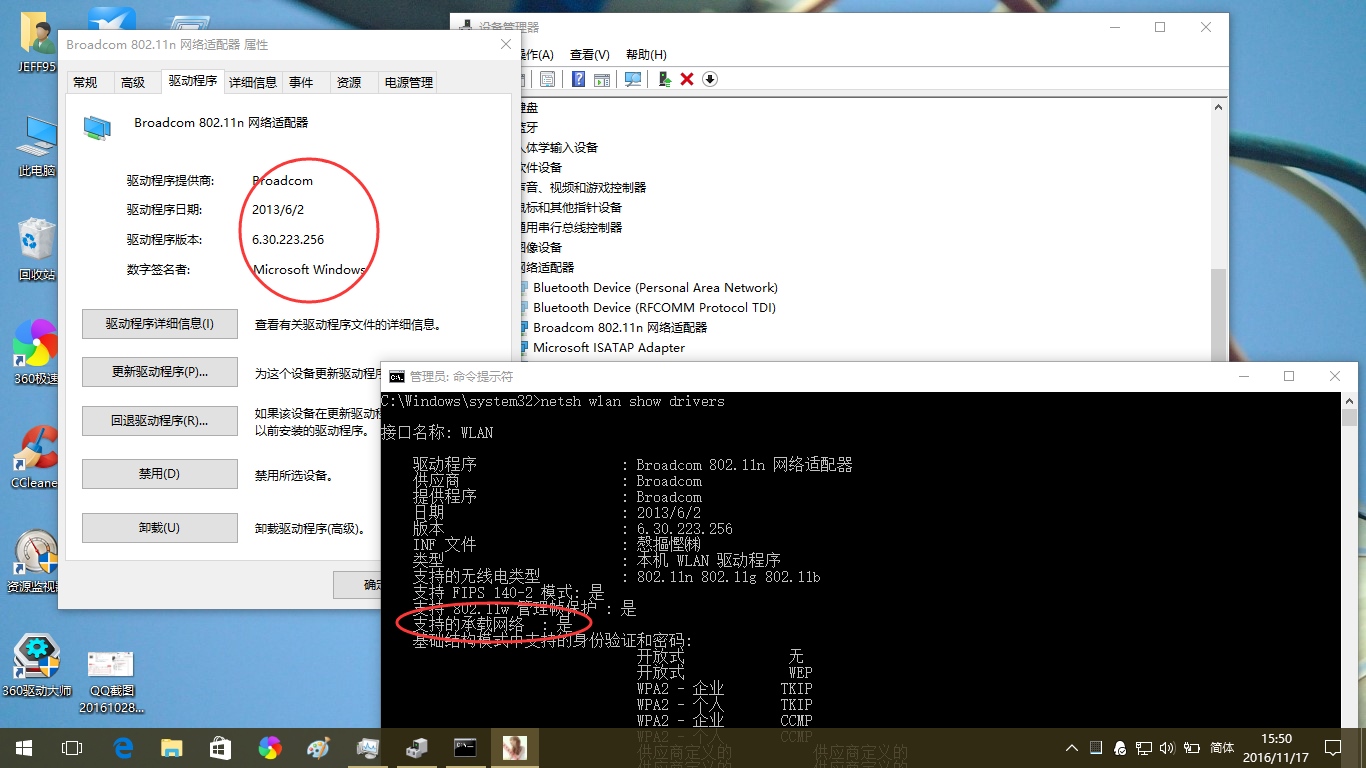This screenshot has width=1366, height=768.
Task: Open Task View from the taskbar
Action: 72,747
